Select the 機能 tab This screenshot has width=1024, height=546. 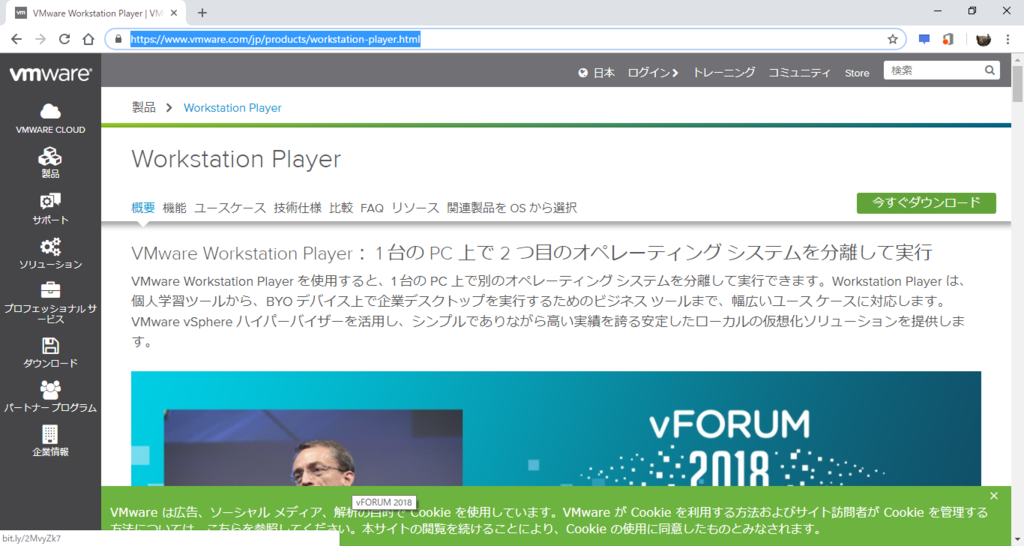(174, 208)
